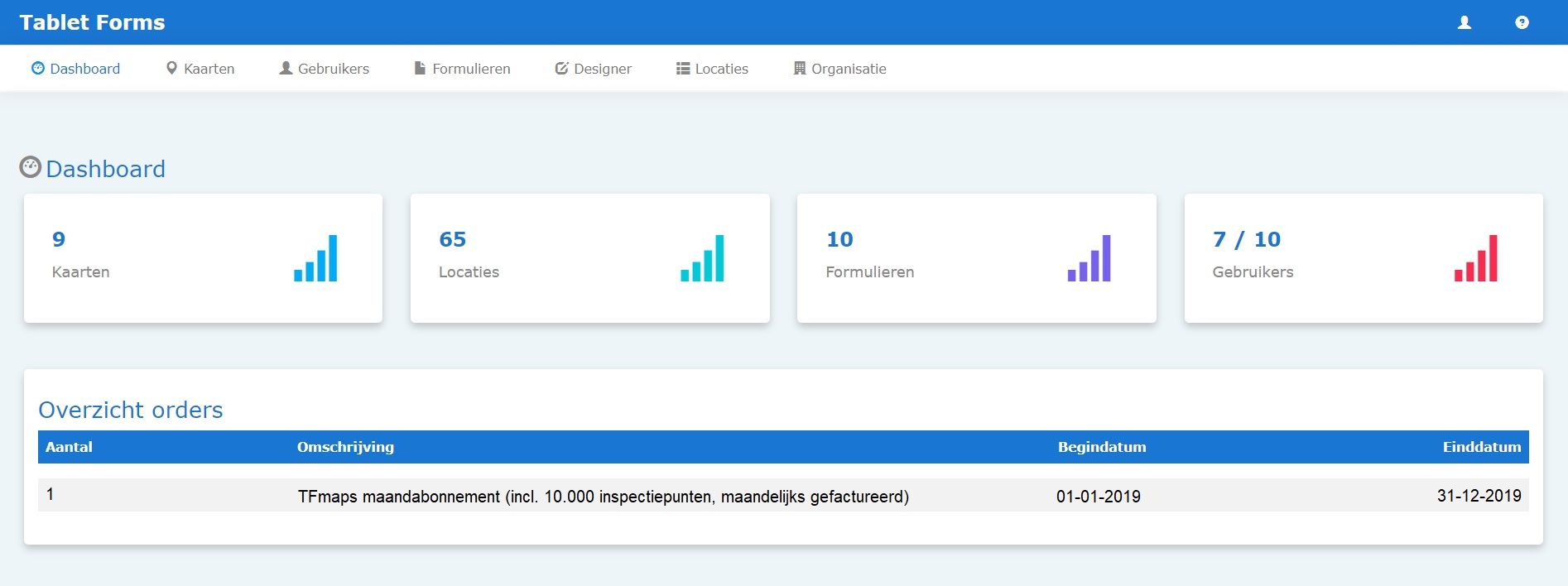The height and width of the screenshot is (586, 1568).
Task: Click the Einddatum column header
Action: pyautogui.click(x=1482, y=447)
